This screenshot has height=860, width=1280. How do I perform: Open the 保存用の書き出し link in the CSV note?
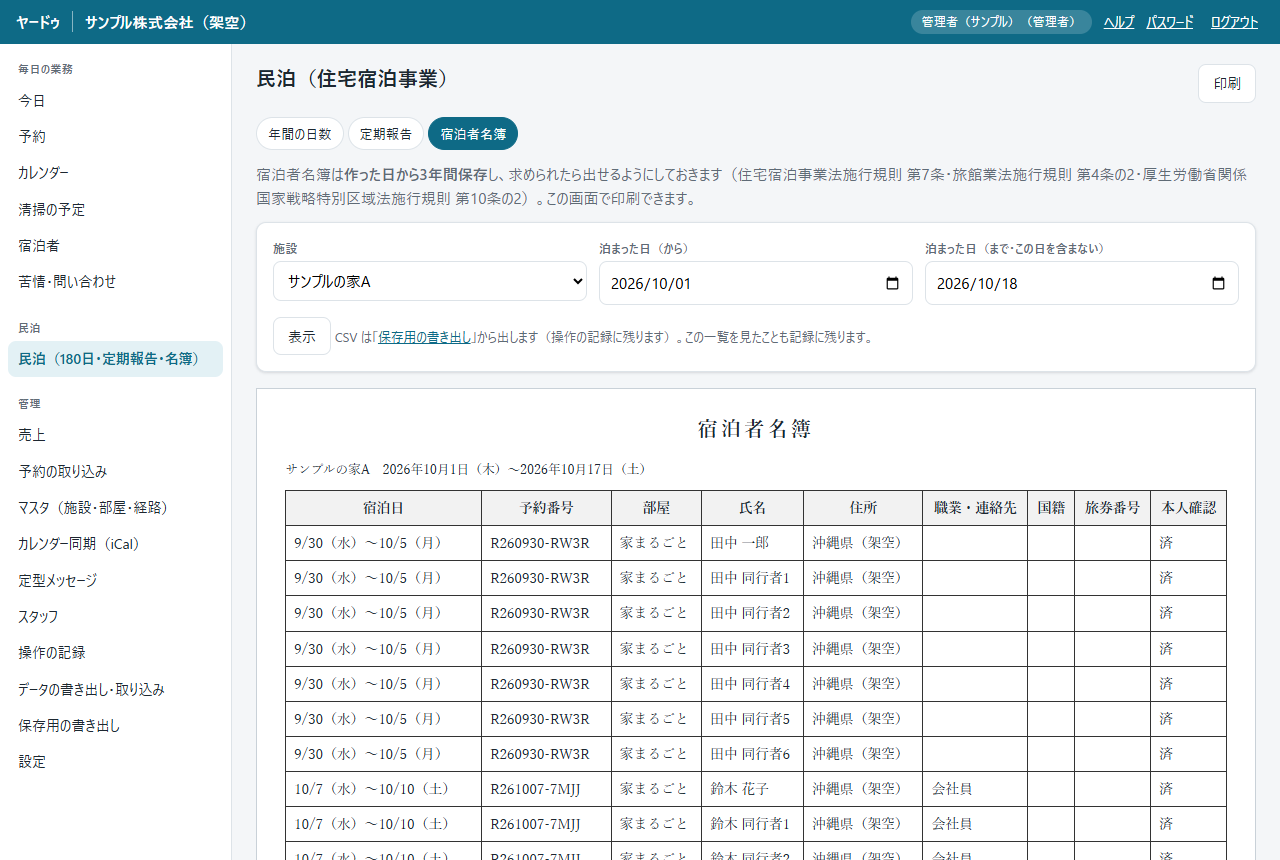pyautogui.click(x=424, y=338)
